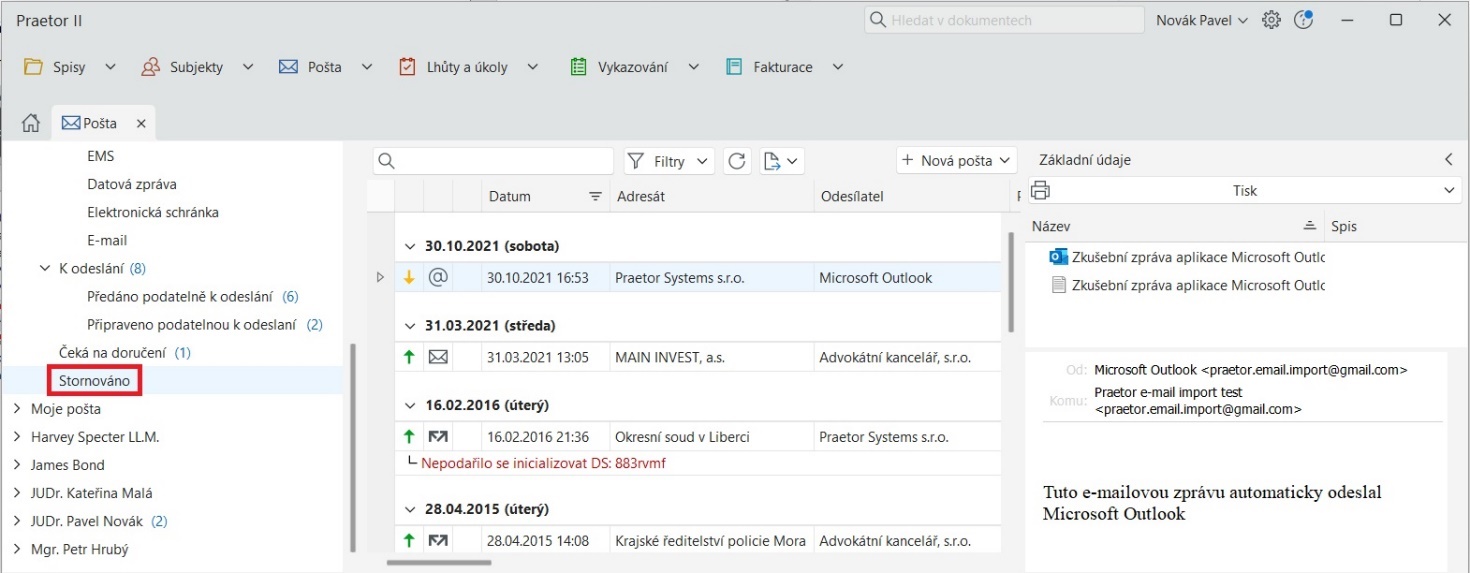Click the envelope icon in MAIN INVEST row

(437, 357)
